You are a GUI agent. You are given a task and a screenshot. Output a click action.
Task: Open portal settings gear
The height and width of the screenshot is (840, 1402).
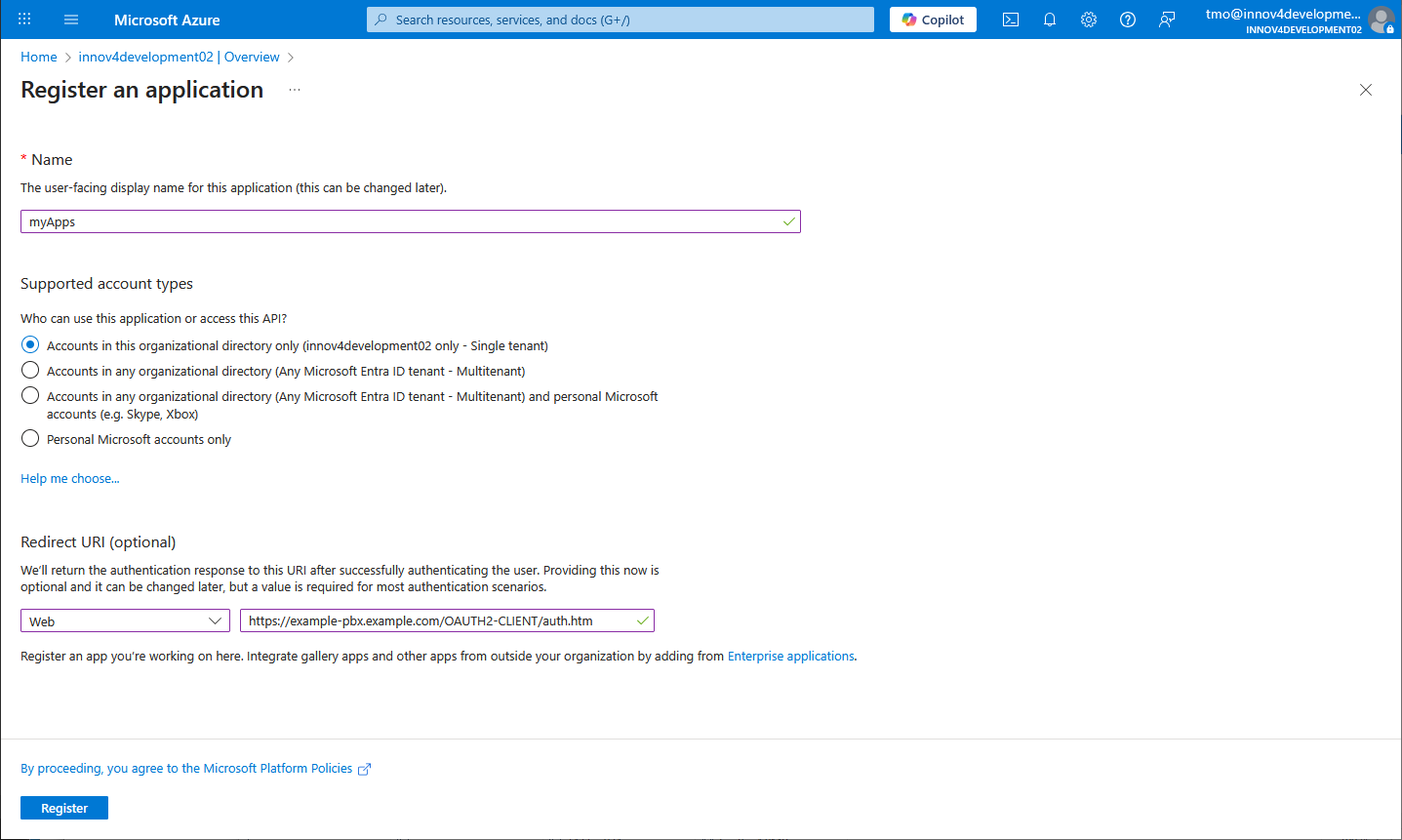click(x=1089, y=20)
